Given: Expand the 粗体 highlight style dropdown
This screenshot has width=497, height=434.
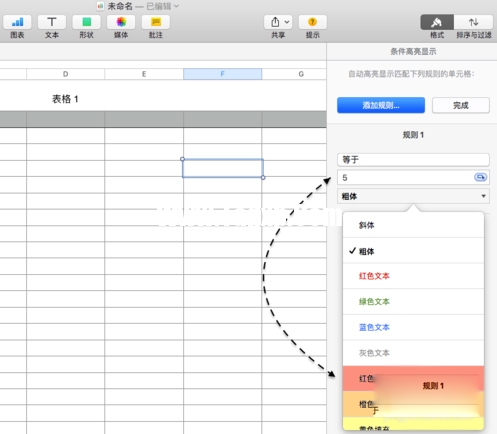Looking at the screenshot, I should pos(413,196).
